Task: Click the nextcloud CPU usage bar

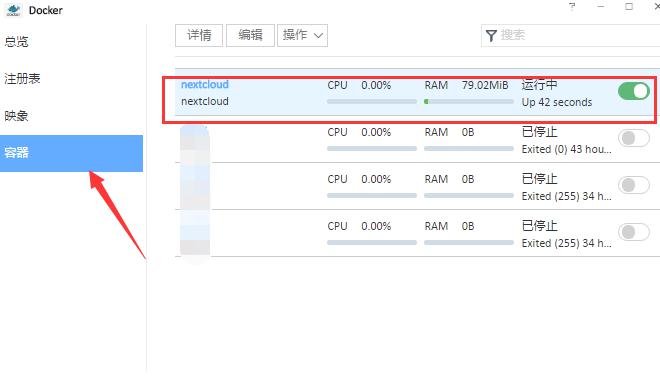Action: pos(372,101)
